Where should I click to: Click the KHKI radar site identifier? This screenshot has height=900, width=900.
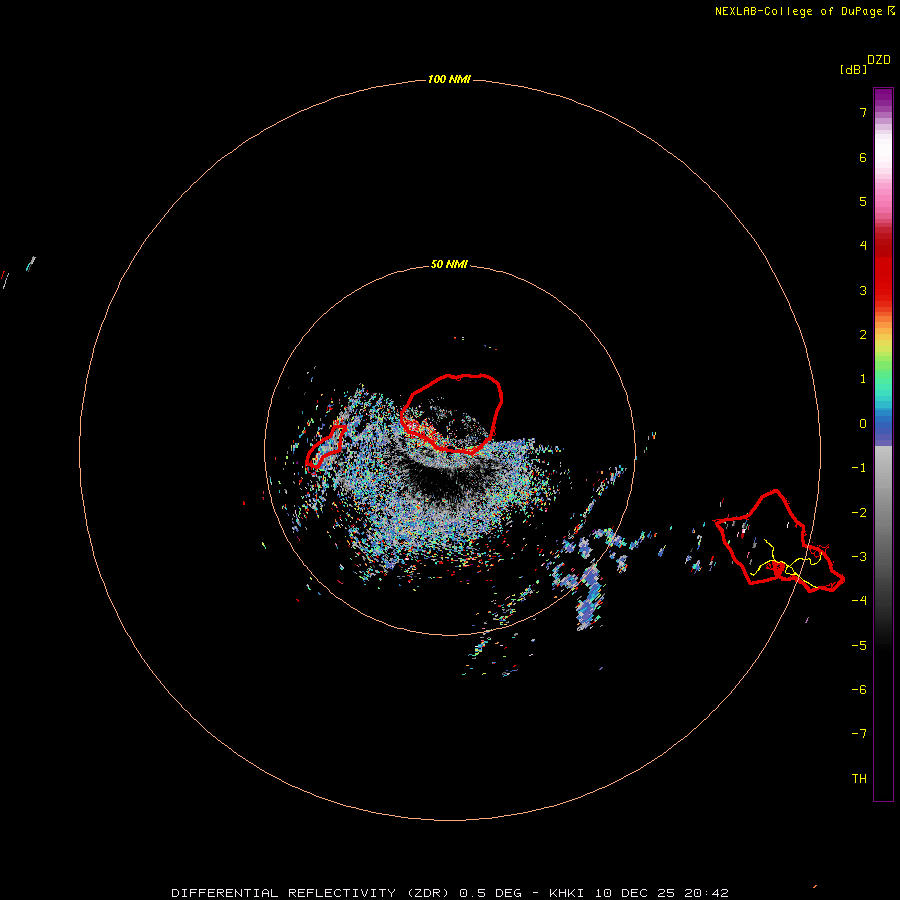click(566, 893)
